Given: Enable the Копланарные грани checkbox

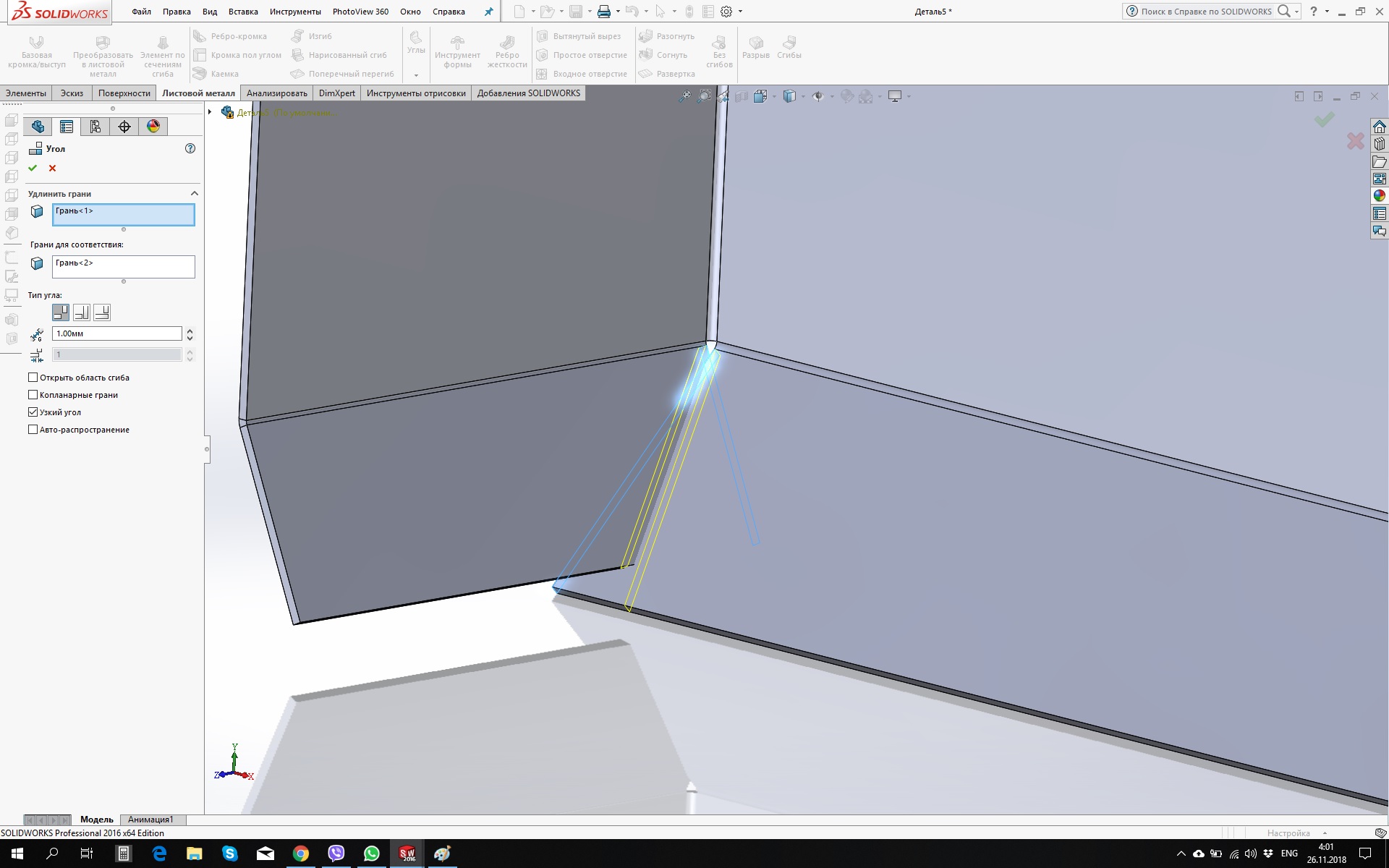Looking at the screenshot, I should click(x=33, y=395).
